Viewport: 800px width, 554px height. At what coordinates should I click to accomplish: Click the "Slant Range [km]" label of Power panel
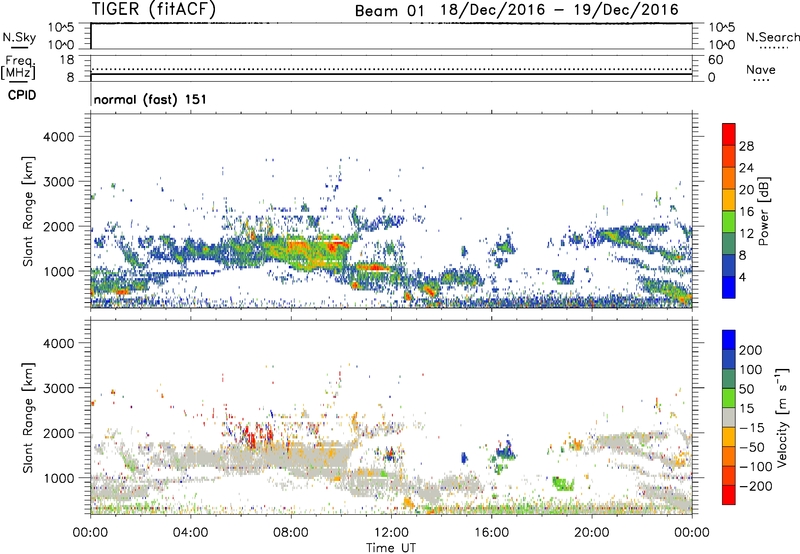click(x=28, y=211)
